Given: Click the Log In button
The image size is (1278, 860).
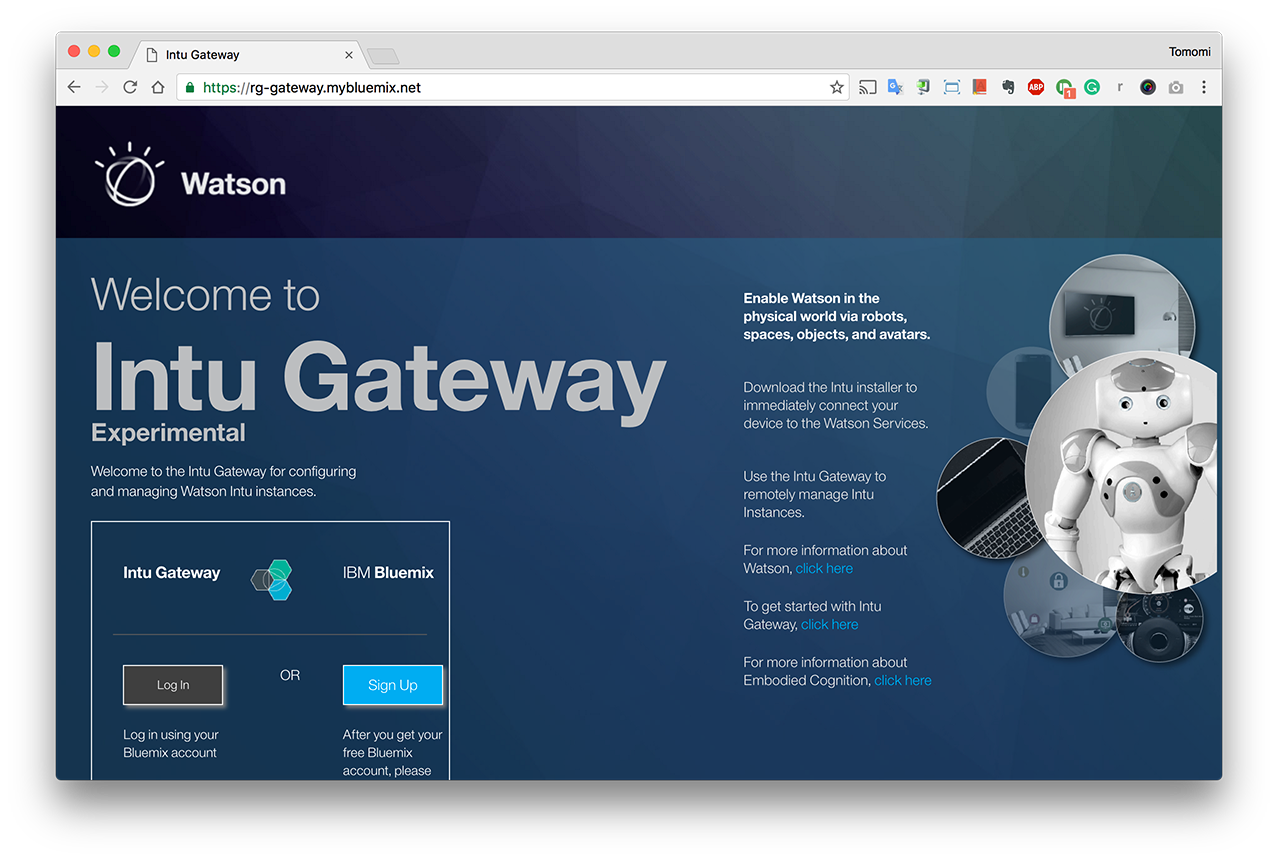Looking at the screenshot, I should point(173,685).
